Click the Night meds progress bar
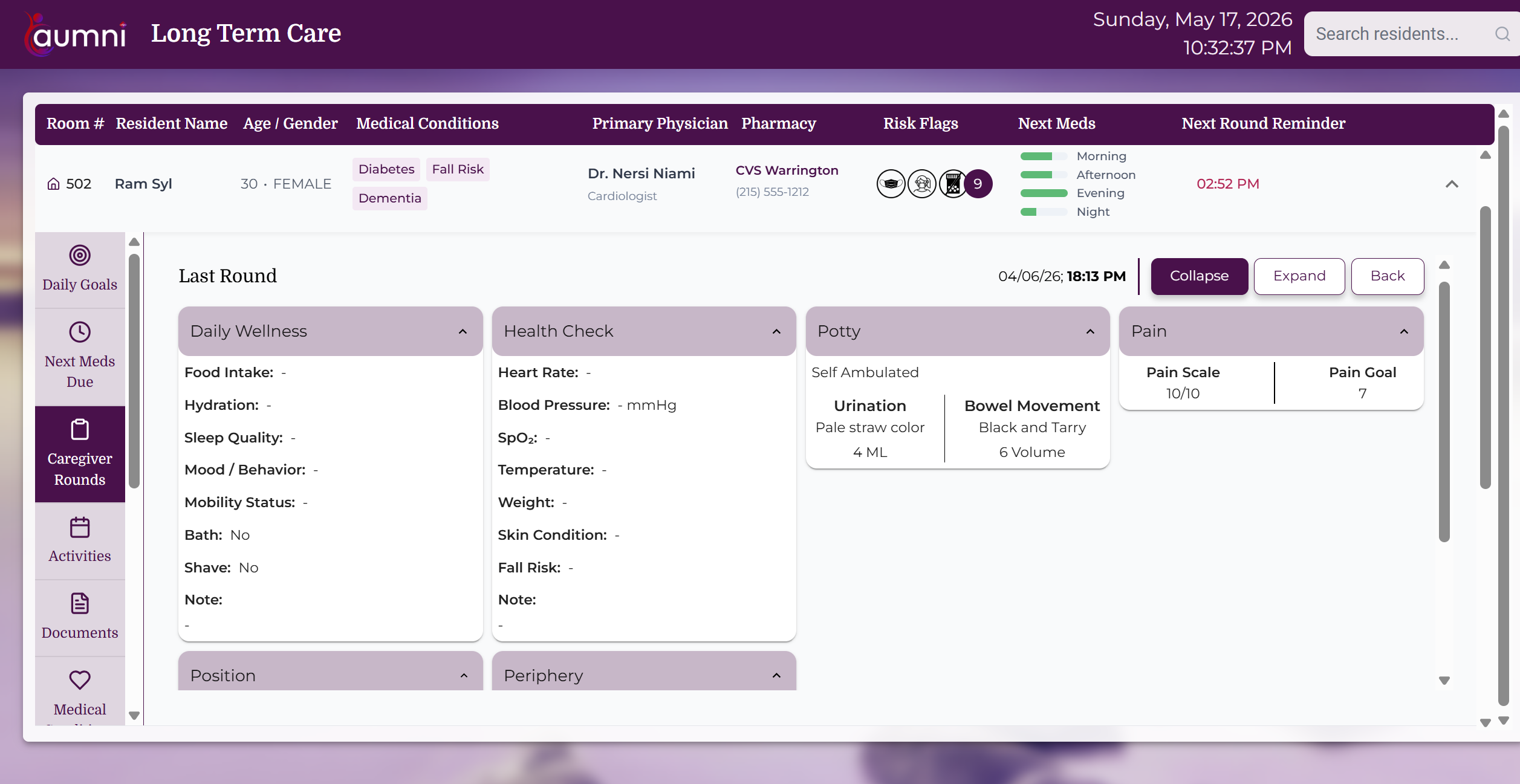 [1044, 212]
